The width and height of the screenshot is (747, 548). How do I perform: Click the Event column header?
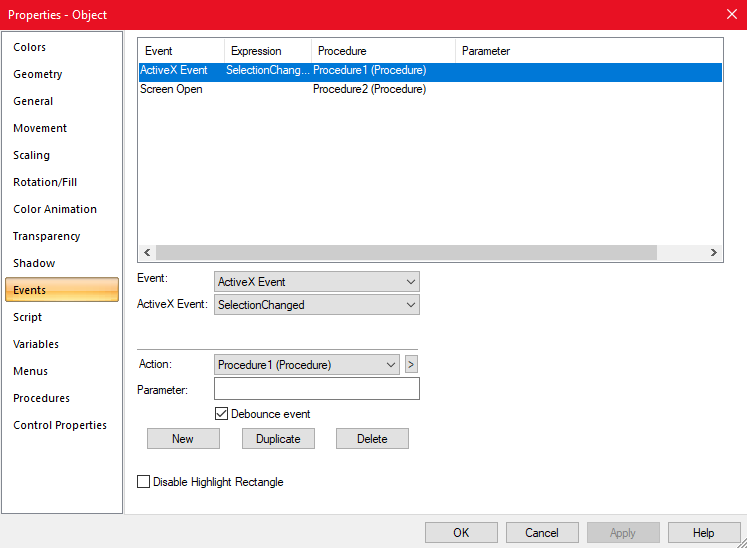(181, 51)
